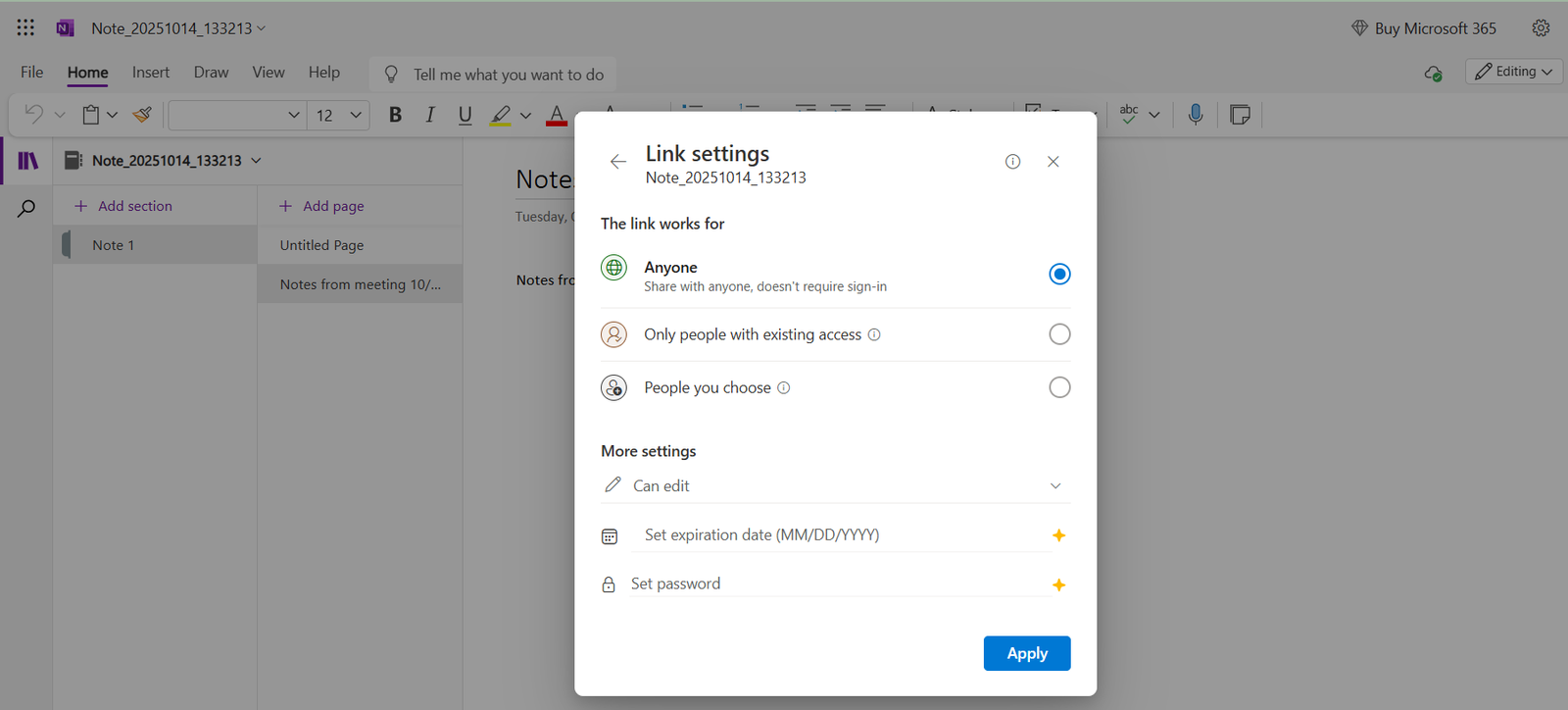
Task: Open settings gear icon
Action: point(1541,28)
